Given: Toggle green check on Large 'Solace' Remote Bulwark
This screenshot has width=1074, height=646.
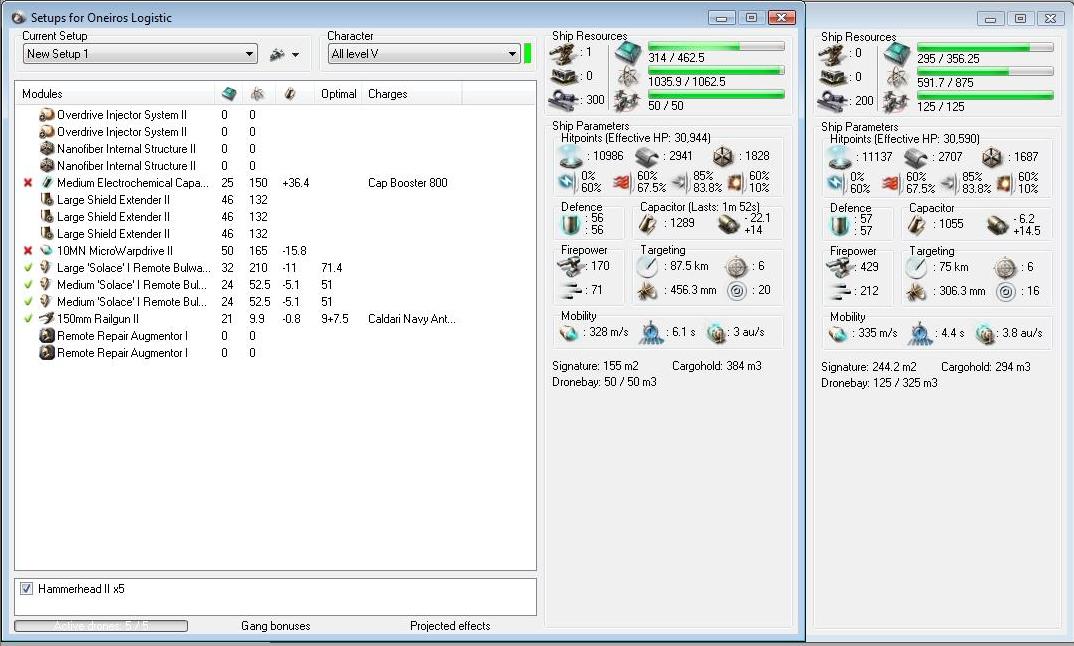Looking at the screenshot, I should click(27, 268).
